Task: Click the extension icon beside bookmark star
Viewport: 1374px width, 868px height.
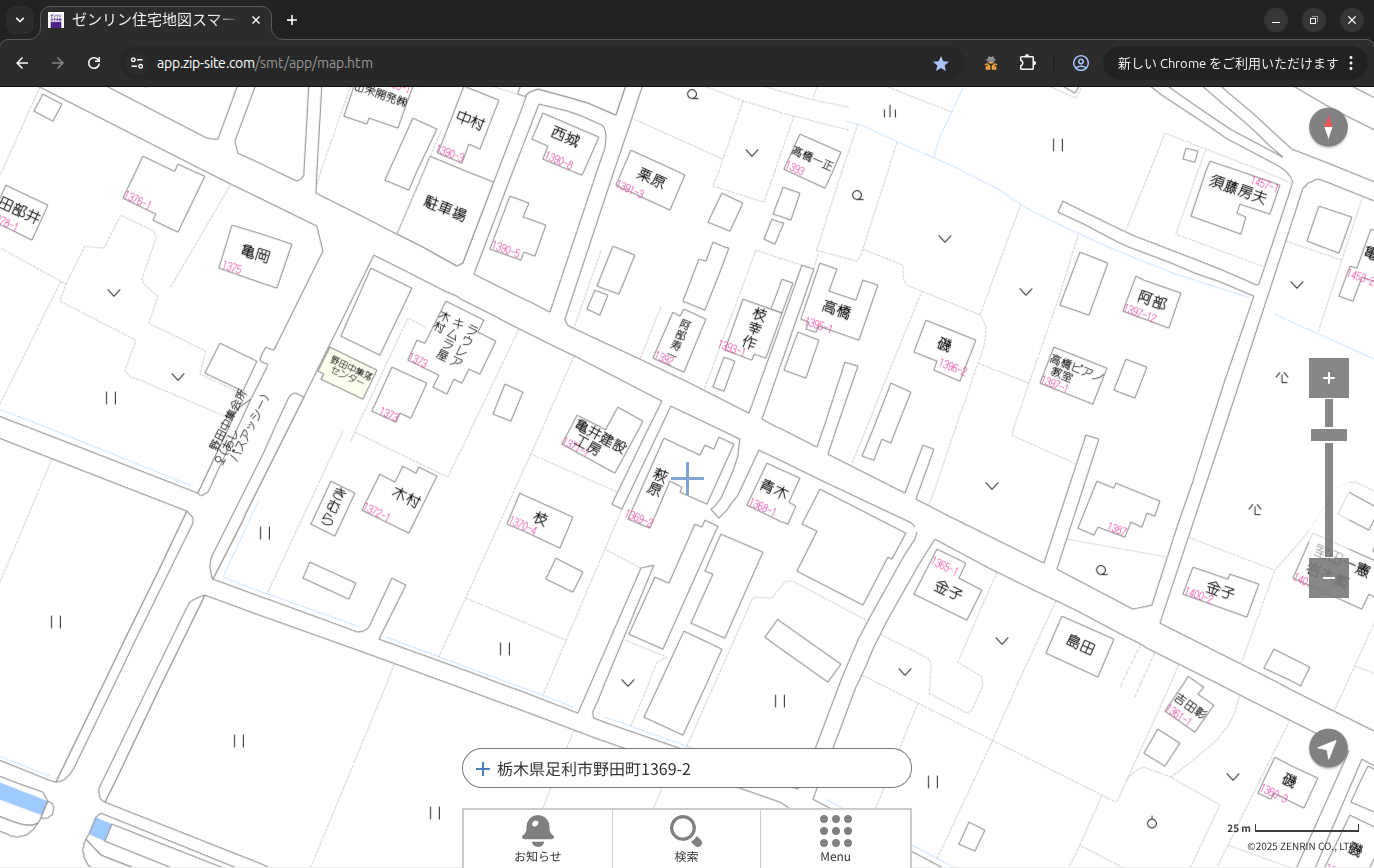Action: point(990,63)
